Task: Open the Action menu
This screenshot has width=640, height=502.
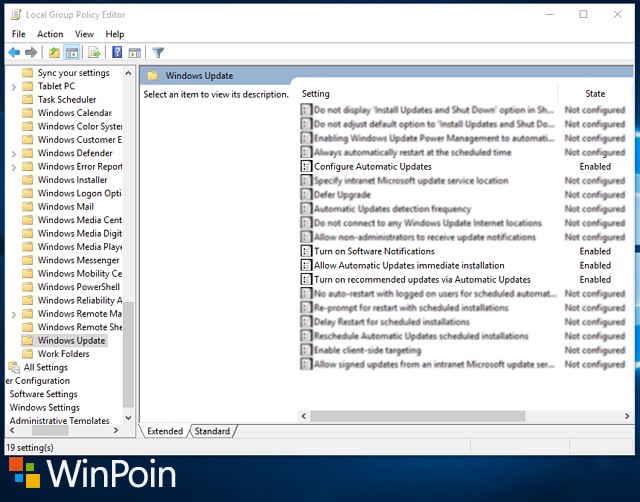Action: tap(50, 34)
